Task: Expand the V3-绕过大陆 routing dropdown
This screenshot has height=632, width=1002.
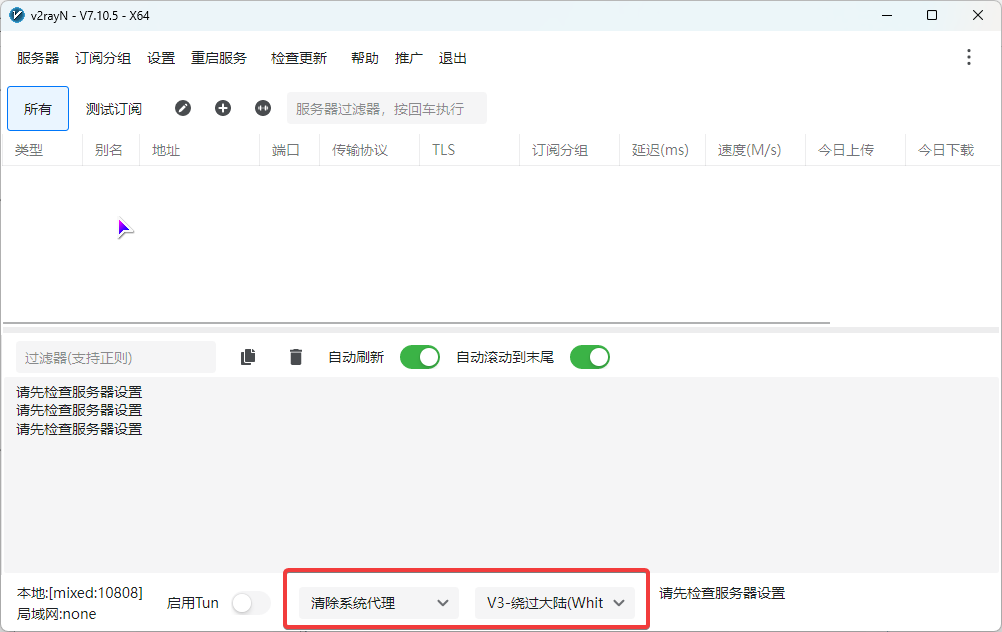Action: (556, 603)
